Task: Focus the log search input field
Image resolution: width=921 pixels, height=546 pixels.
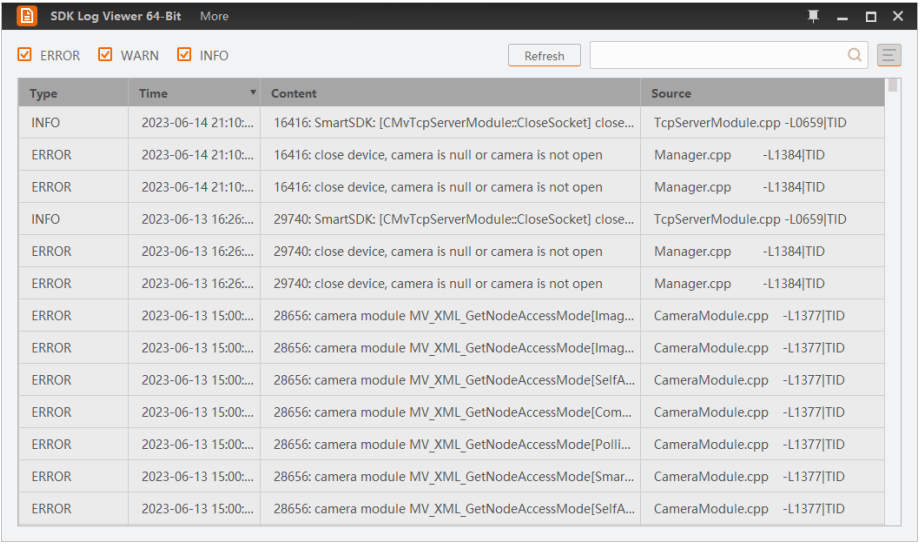Action: pos(718,55)
